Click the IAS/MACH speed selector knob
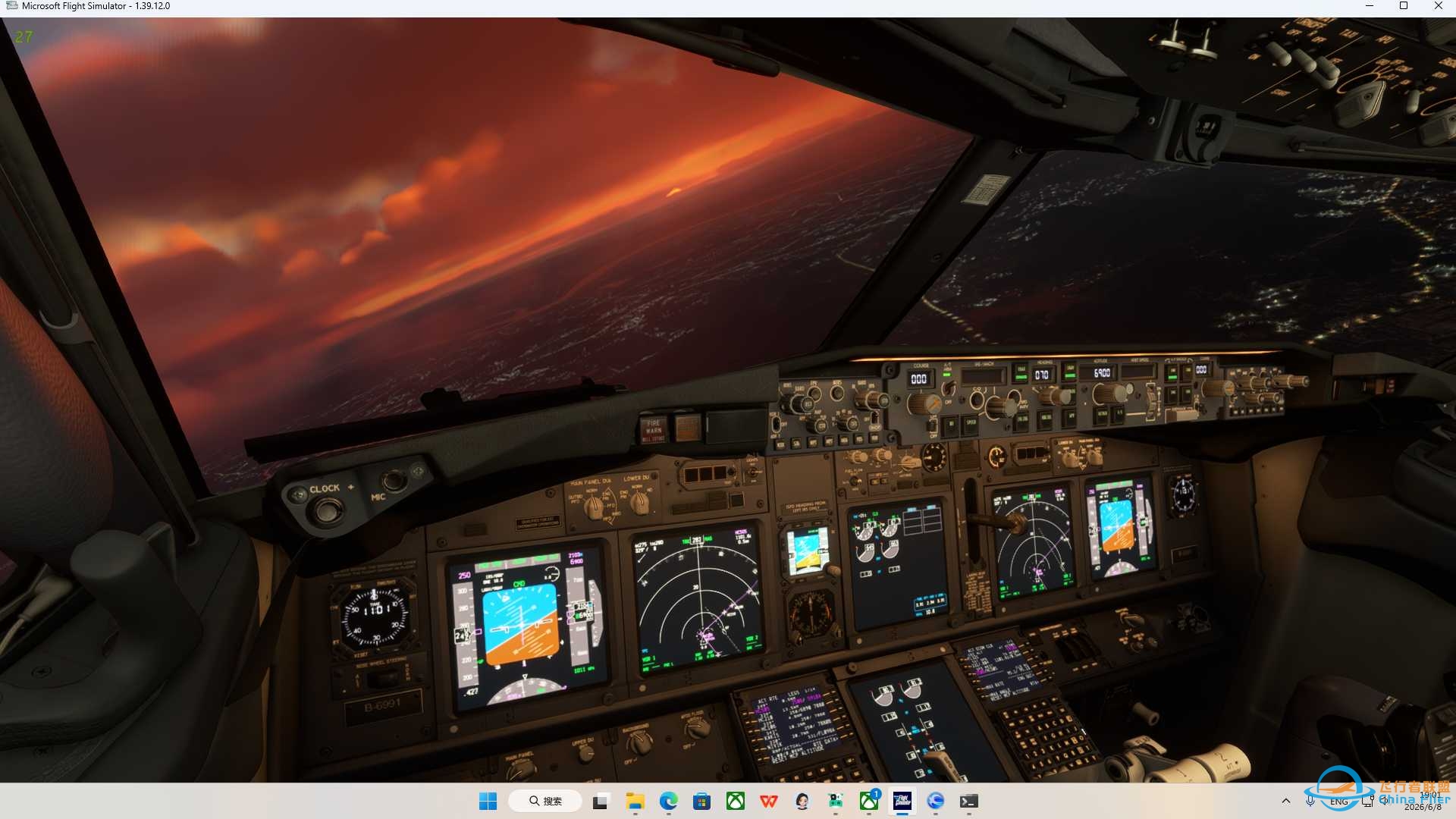Screen dimensions: 1456x819 coord(1002,407)
